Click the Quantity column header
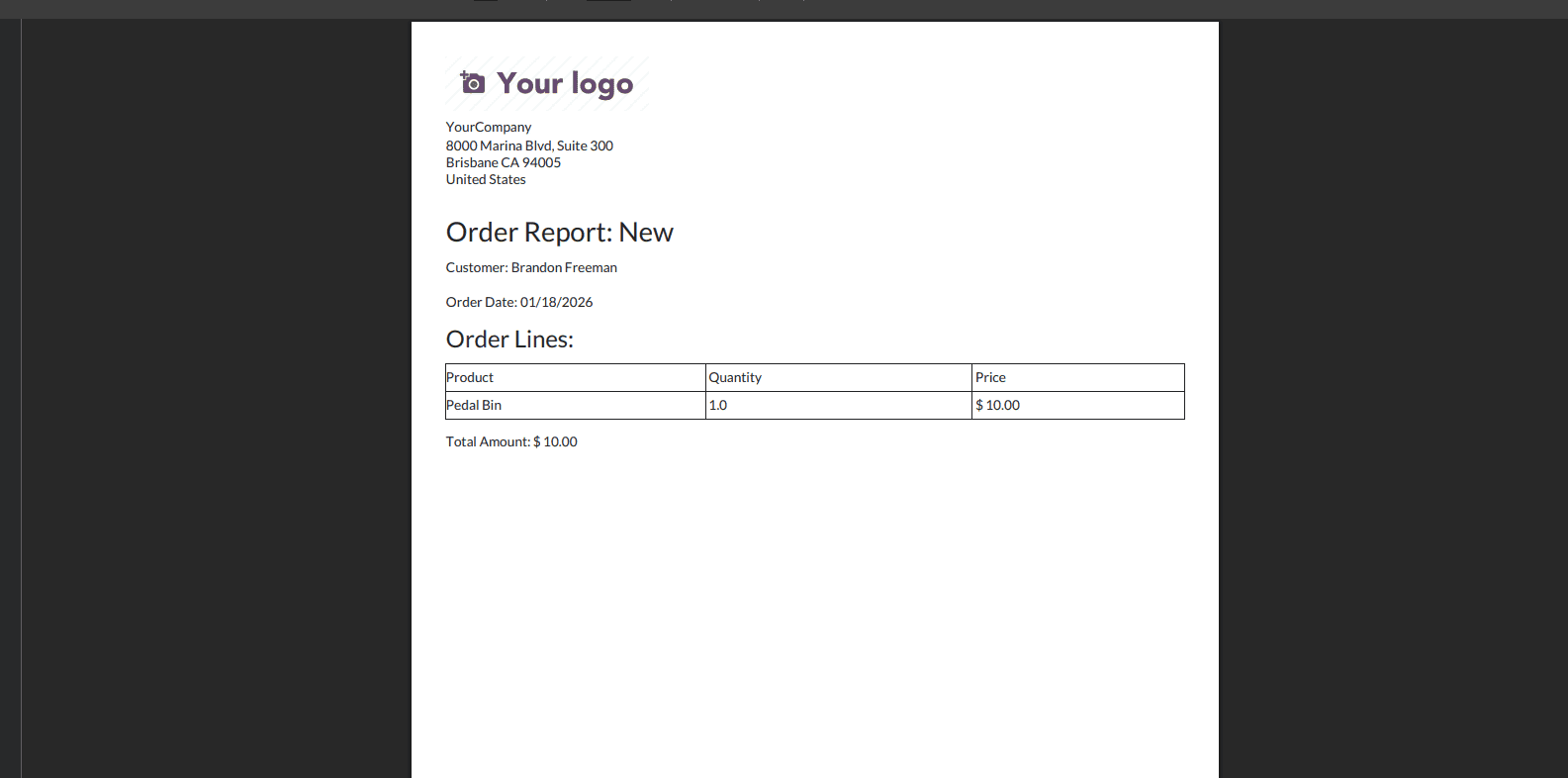Image resolution: width=1568 pixels, height=778 pixels. (839, 377)
